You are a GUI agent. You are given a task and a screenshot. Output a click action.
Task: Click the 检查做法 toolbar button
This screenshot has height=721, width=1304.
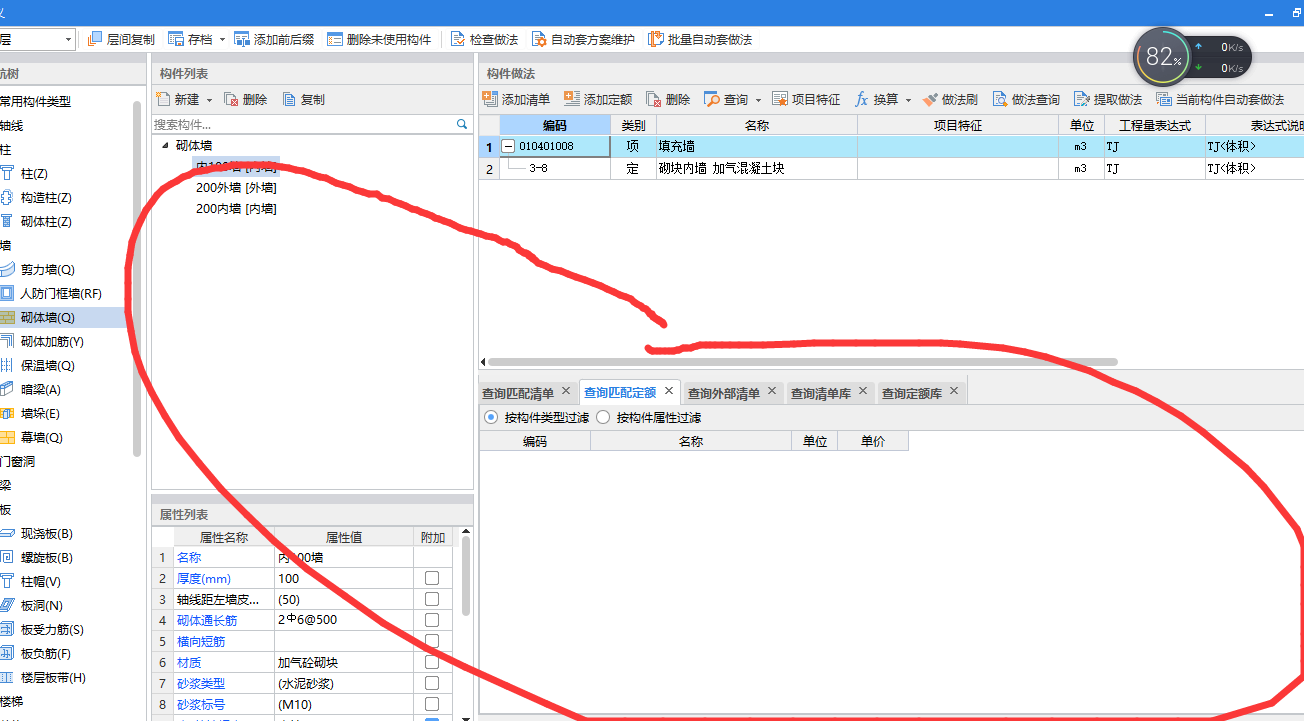(484, 39)
